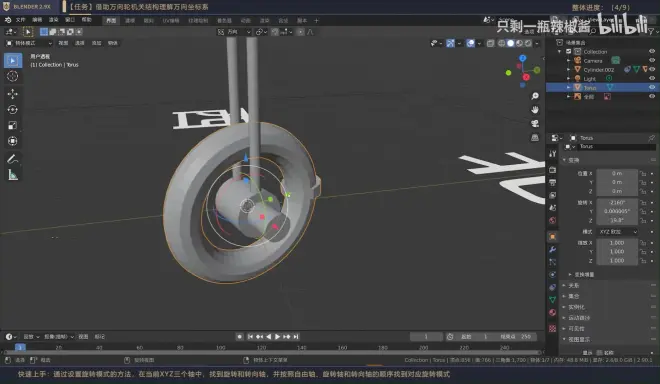Open the Edit menu in the top bar

(37, 20)
